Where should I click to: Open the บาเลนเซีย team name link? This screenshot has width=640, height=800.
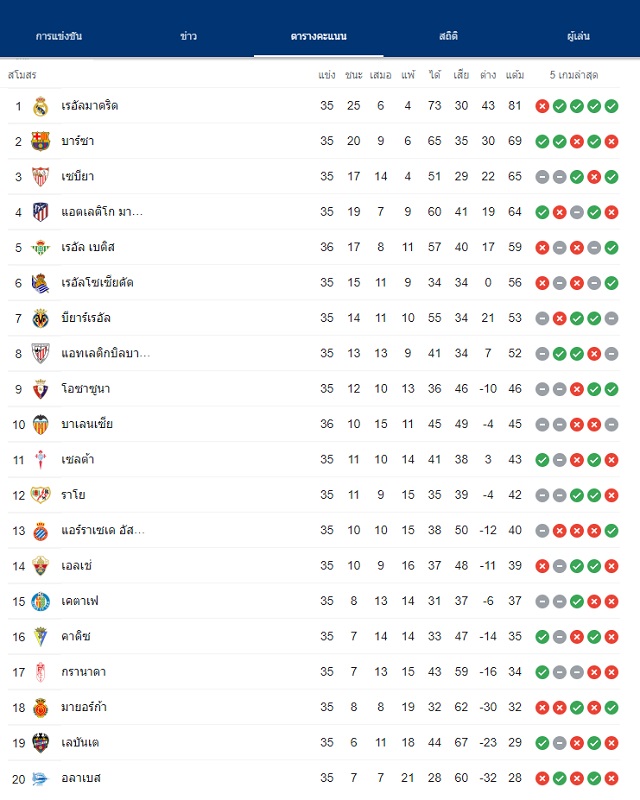87,424
